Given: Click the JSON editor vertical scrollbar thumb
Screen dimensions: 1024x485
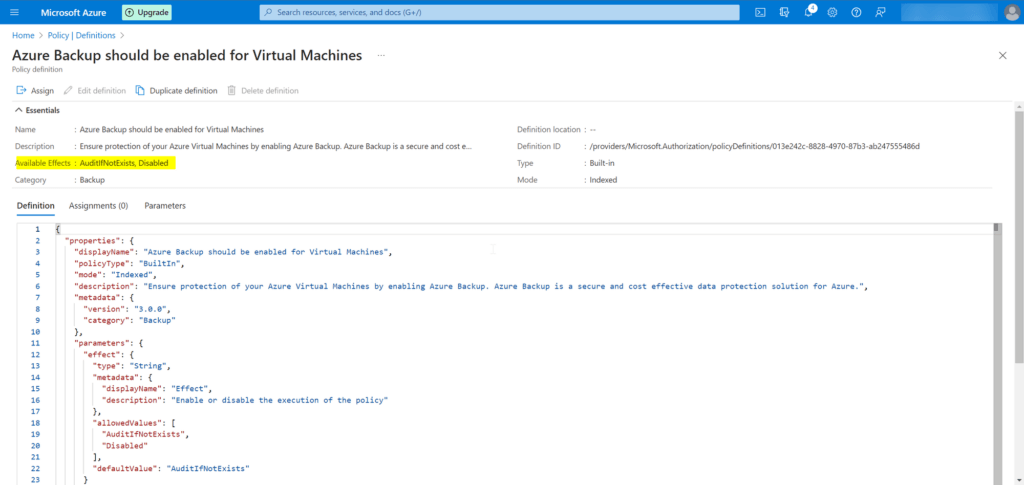Looking at the screenshot, I should [x=996, y=228].
